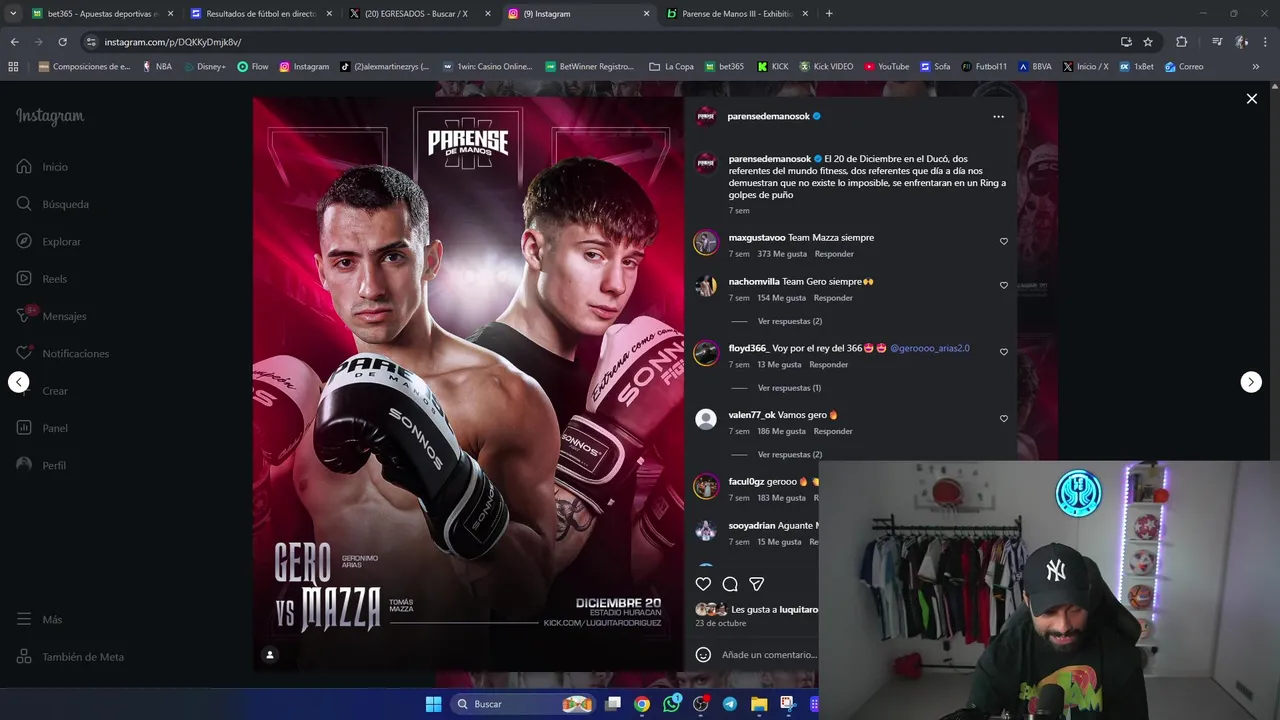Open File Explorer from taskbar

759,704
